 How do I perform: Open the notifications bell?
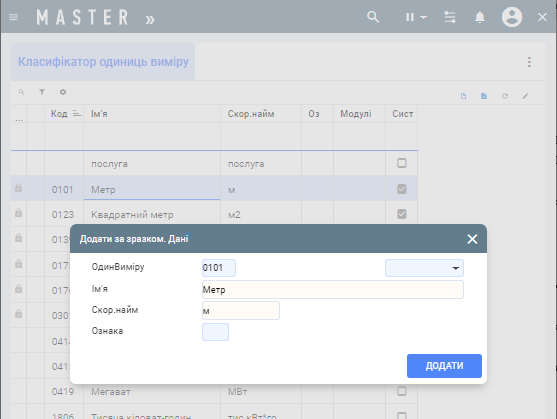(x=480, y=17)
